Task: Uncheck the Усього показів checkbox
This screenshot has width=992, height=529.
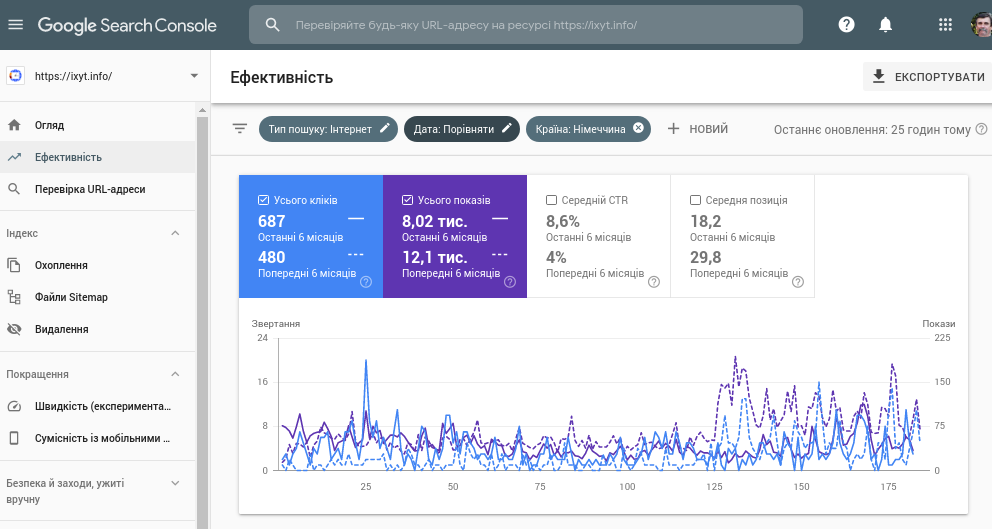Action: pyautogui.click(x=407, y=200)
